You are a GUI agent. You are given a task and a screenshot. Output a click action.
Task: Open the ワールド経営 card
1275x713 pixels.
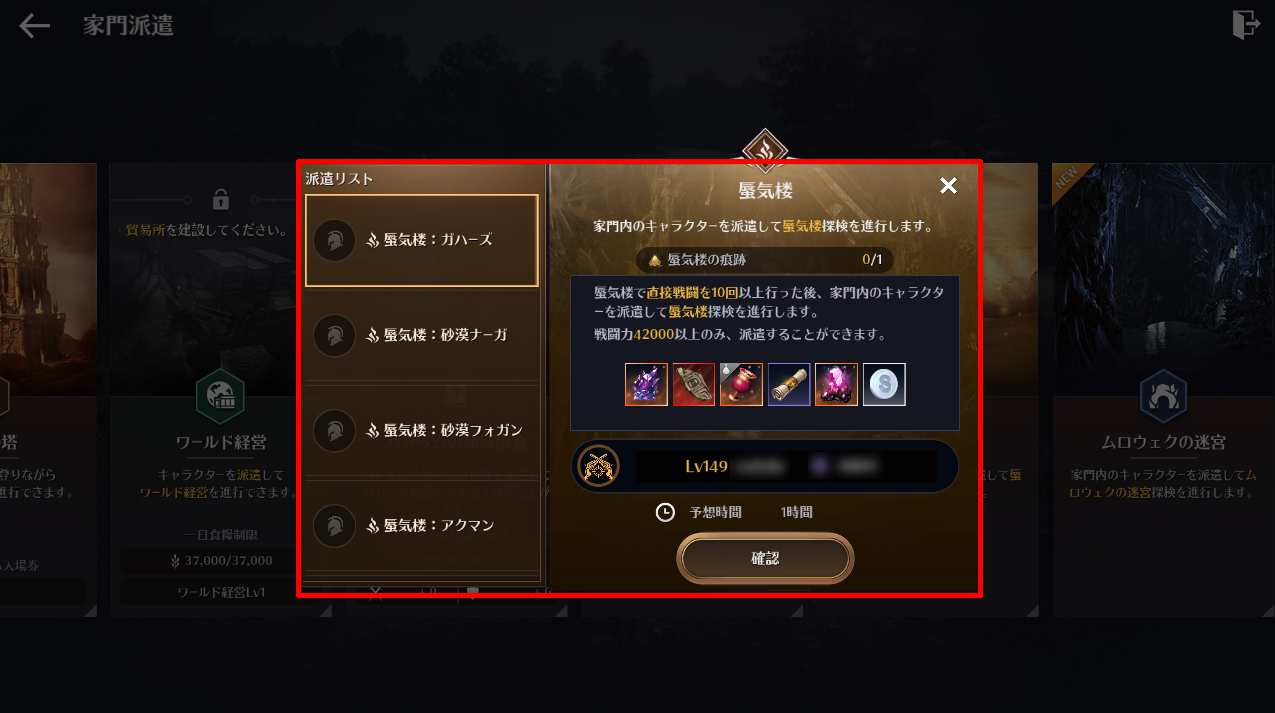pos(220,390)
